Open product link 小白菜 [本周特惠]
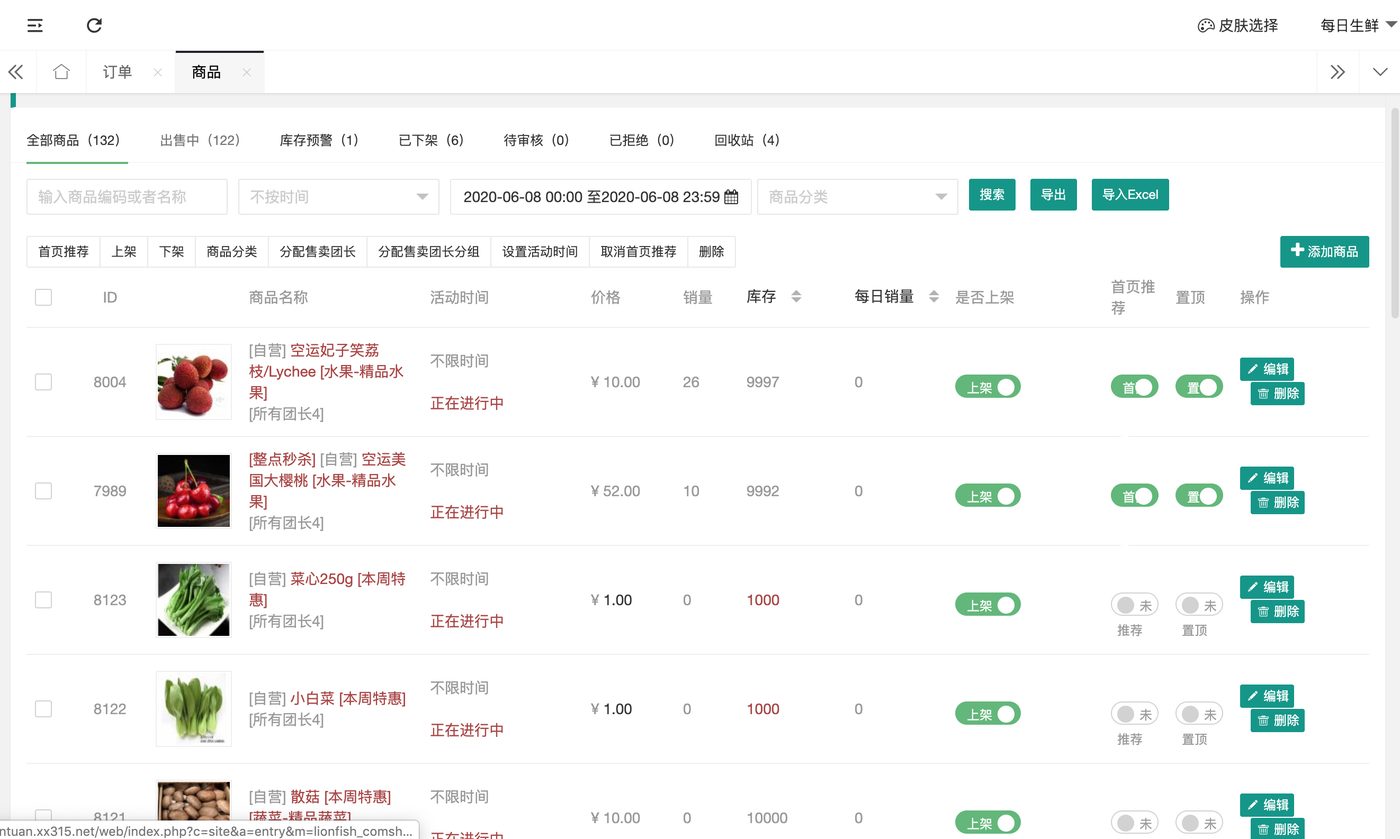 click(348, 699)
